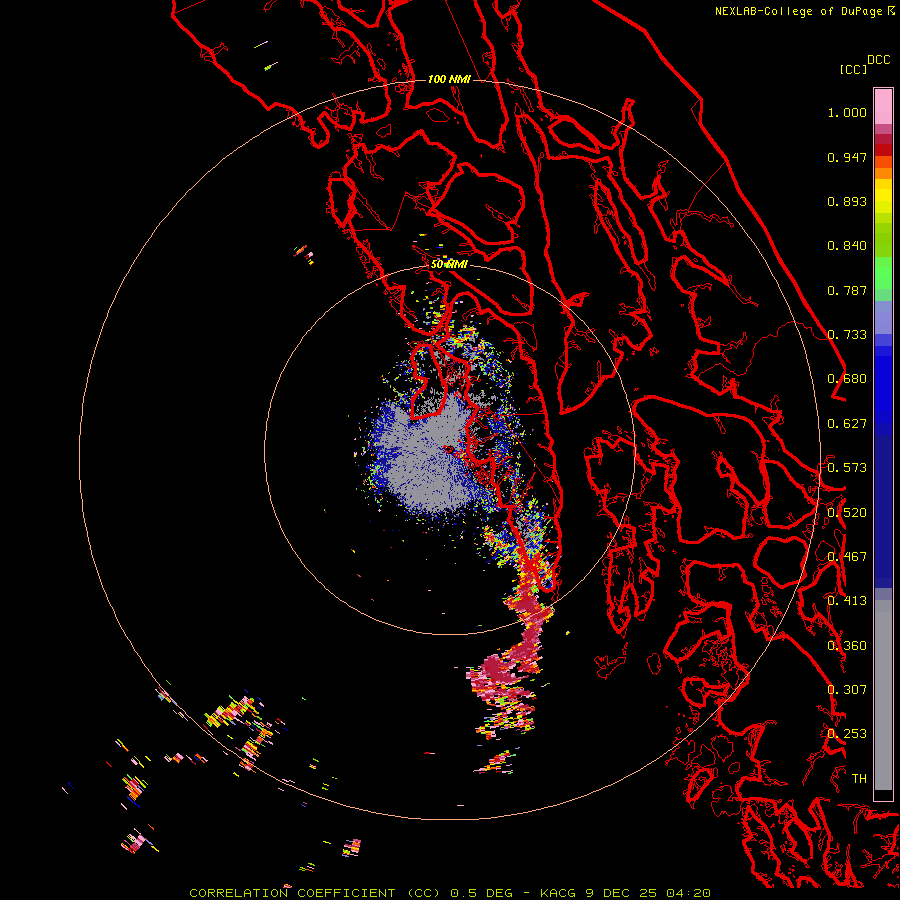The height and width of the screenshot is (900, 900).
Task: Click the TH threshold label
Action: click(859, 779)
